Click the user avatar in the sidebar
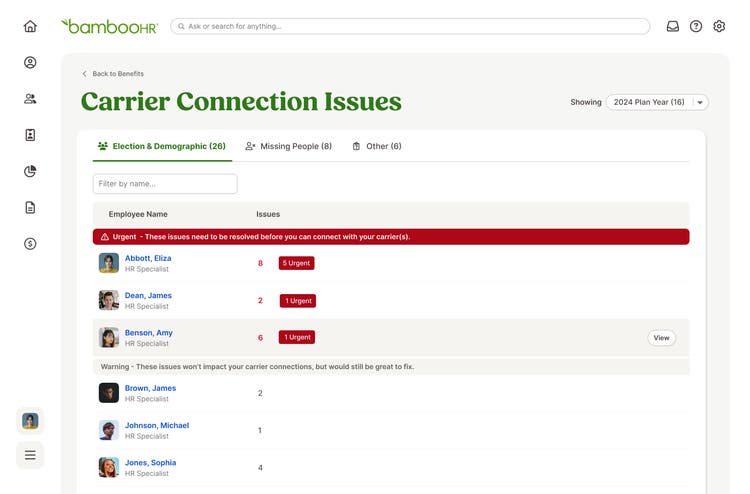 pyautogui.click(x=30, y=421)
